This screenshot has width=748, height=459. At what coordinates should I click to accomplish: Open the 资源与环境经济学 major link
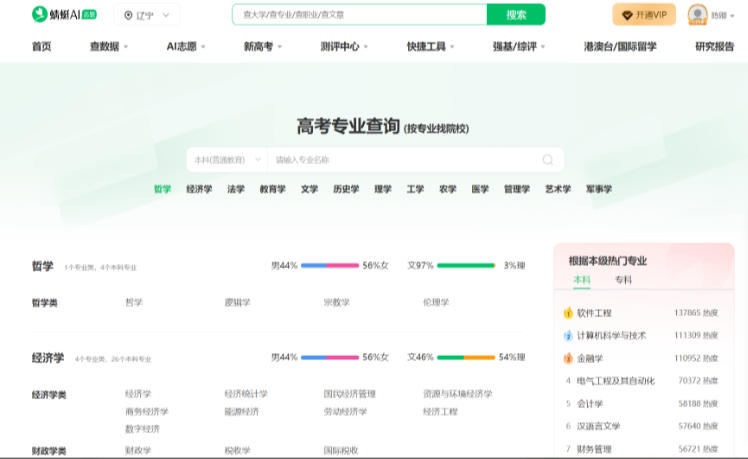pyautogui.click(x=457, y=394)
